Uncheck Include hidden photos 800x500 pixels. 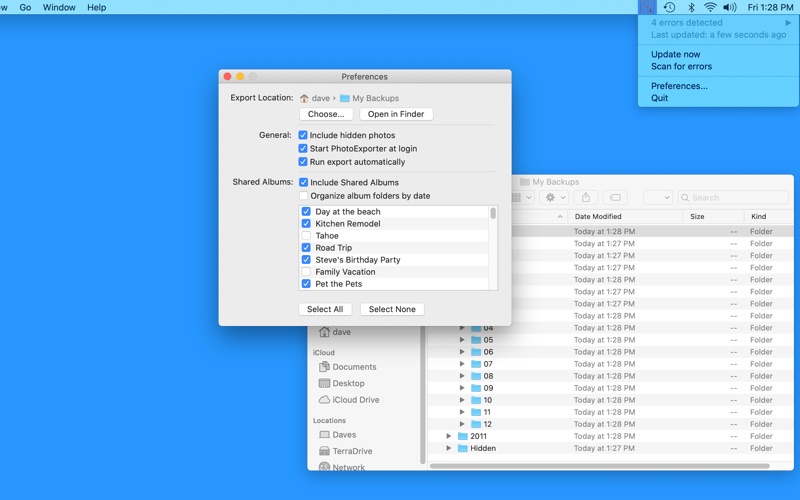click(303, 135)
